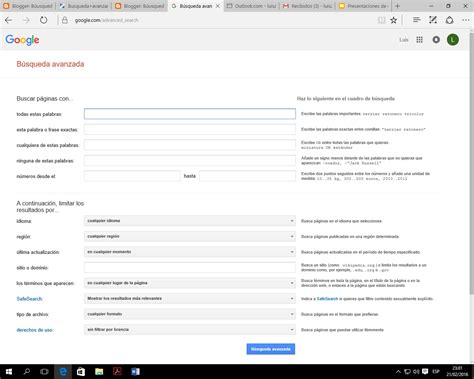474x379 pixels.
Task: Click the page vertical scrollbar
Action: click(x=471, y=163)
